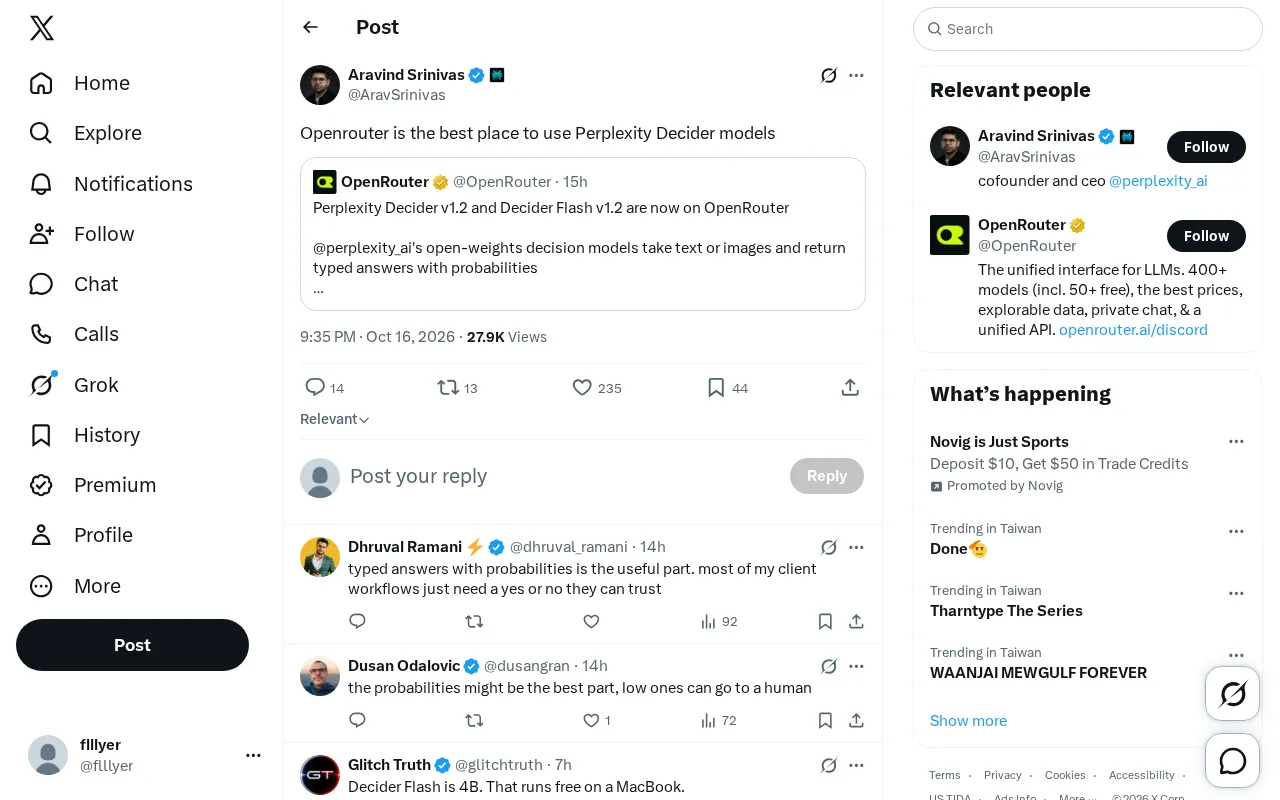
Task: Share the main post via the upload icon
Action: pyautogui.click(x=850, y=387)
